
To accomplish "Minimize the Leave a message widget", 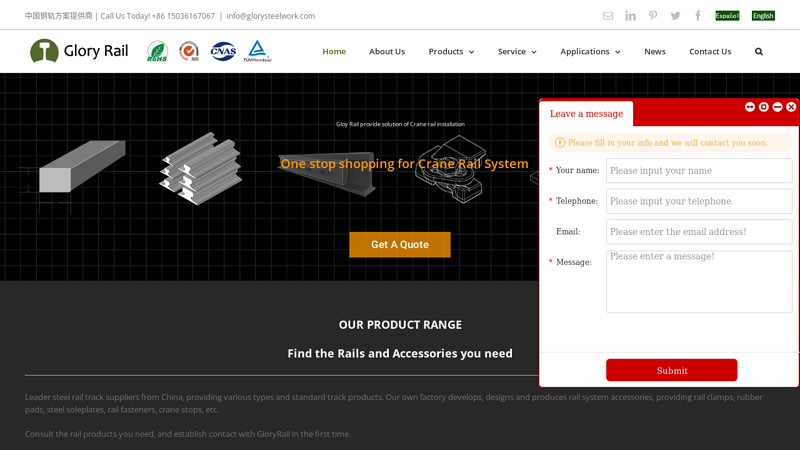I will 778,107.
